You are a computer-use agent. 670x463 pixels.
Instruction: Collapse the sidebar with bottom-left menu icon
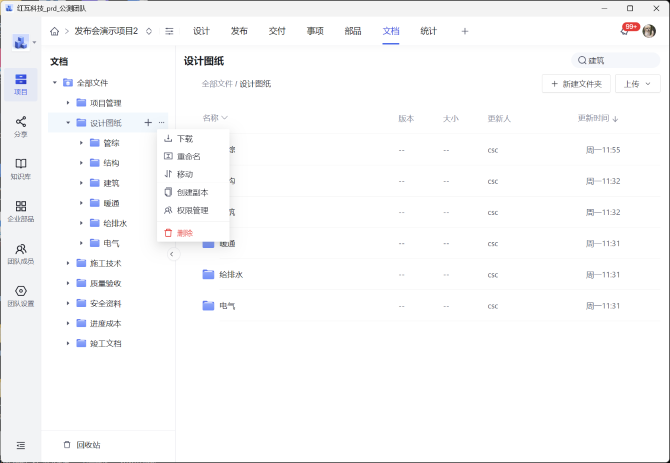21,445
